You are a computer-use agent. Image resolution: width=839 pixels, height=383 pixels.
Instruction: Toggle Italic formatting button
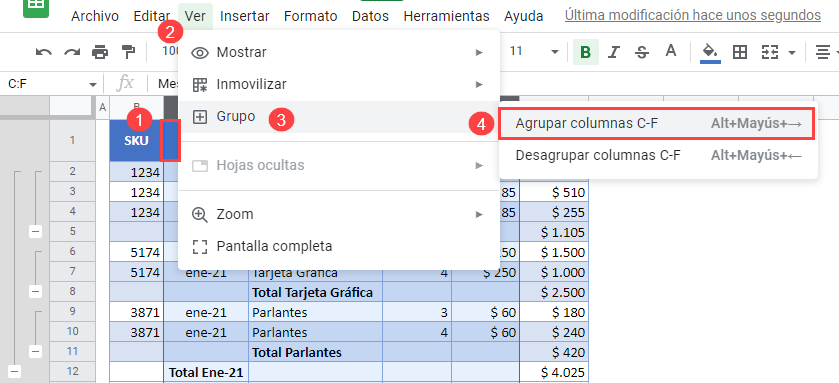(614, 52)
